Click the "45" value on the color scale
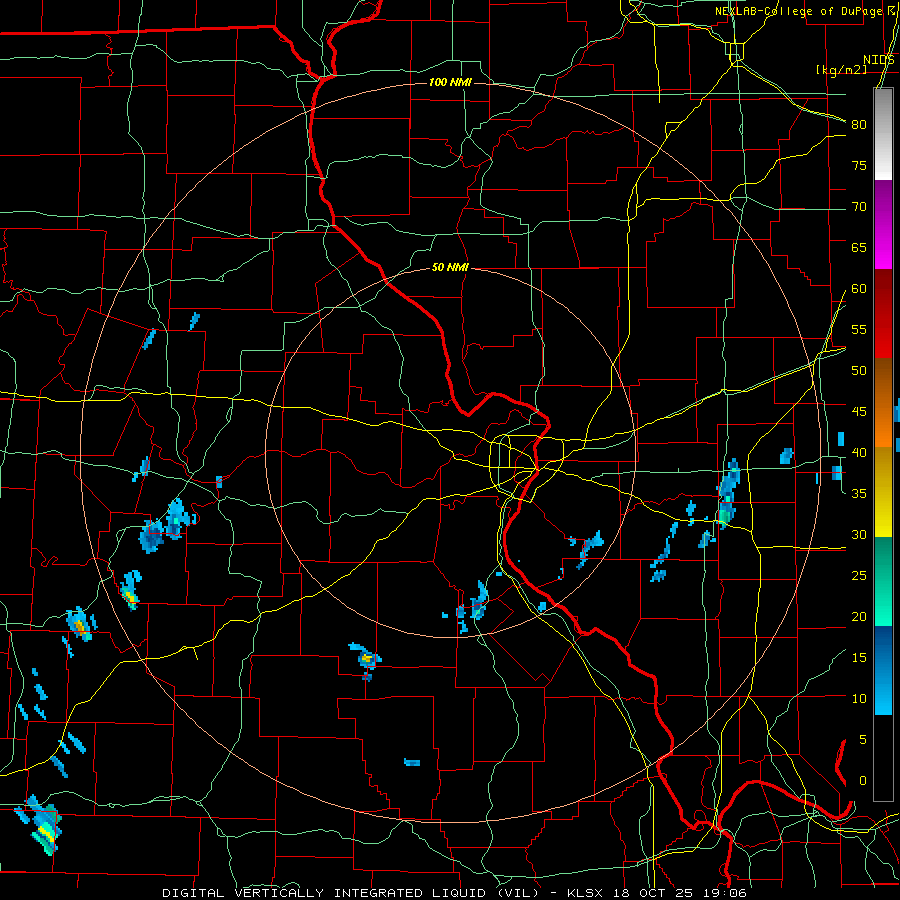Viewport: 900px width, 900px height. pos(859,412)
